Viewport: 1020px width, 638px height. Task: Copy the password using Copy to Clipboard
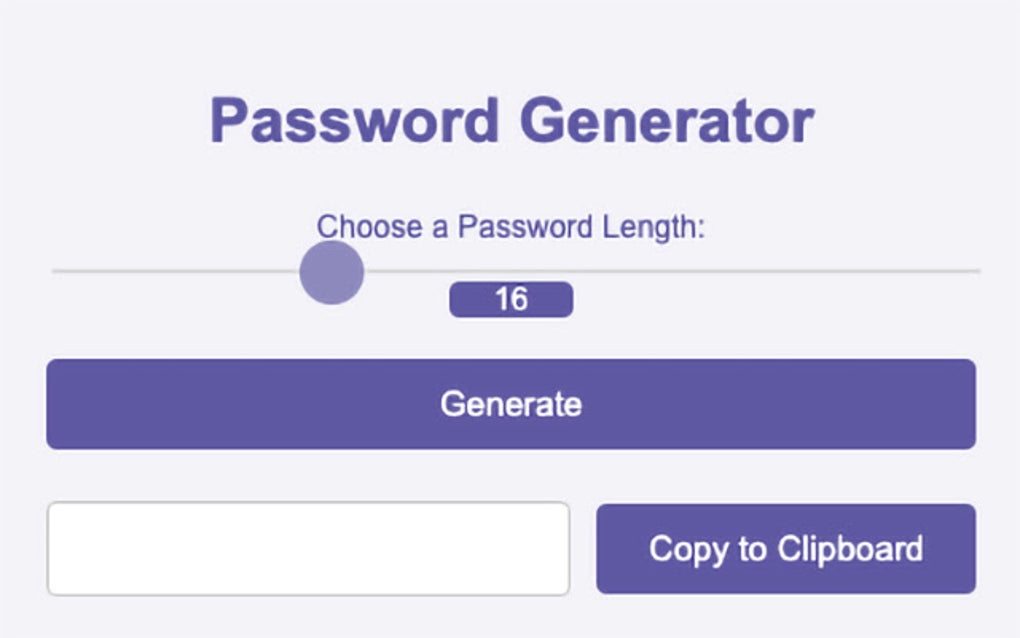point(786,548)
